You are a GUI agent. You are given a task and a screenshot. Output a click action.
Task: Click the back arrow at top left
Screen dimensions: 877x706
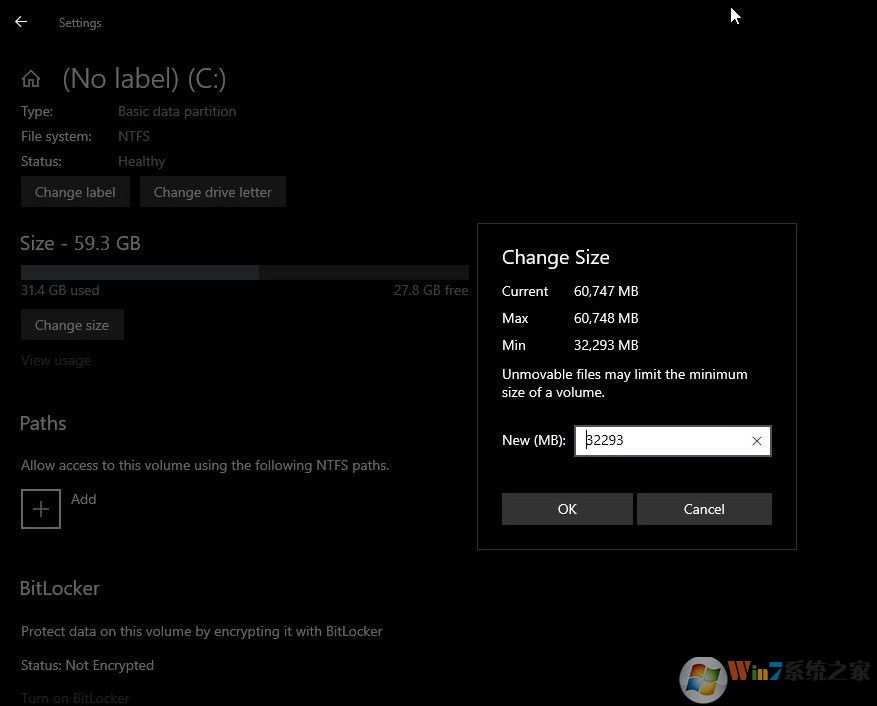(19, 21)
